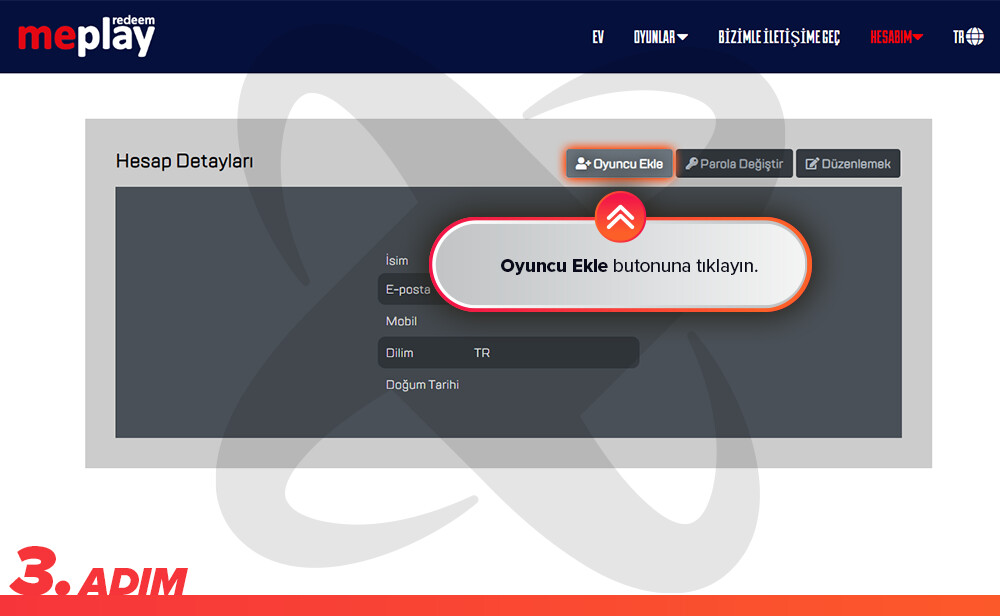The width and height of the screenshot is (1000, 616).
Task: Click the pencil edit icon on Düzenlemek
Action: click(x=812, y=164)
